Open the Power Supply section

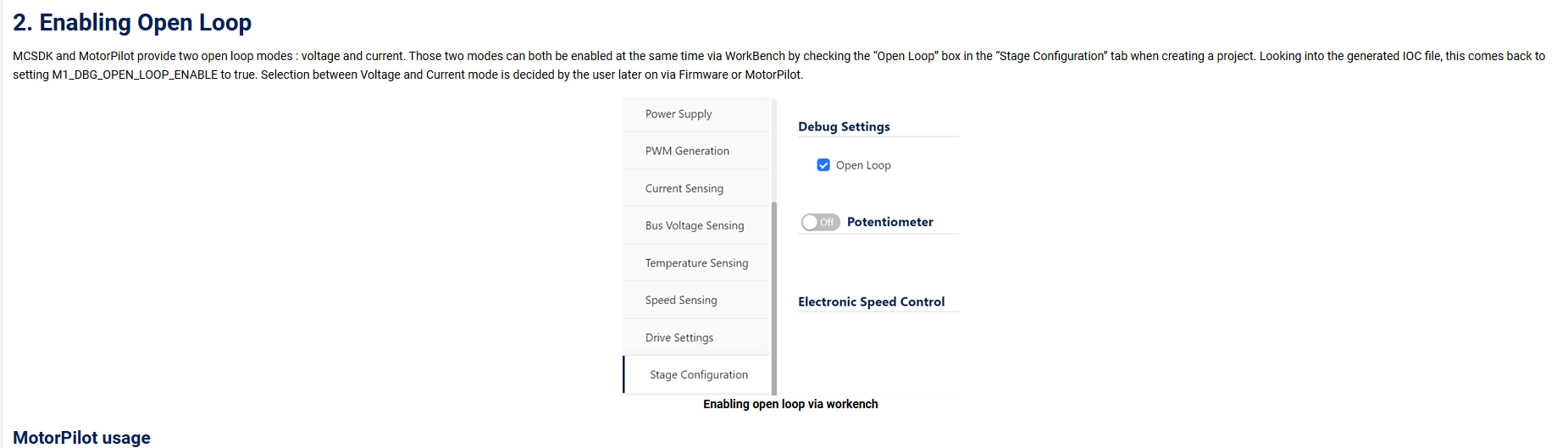(679, 114)
